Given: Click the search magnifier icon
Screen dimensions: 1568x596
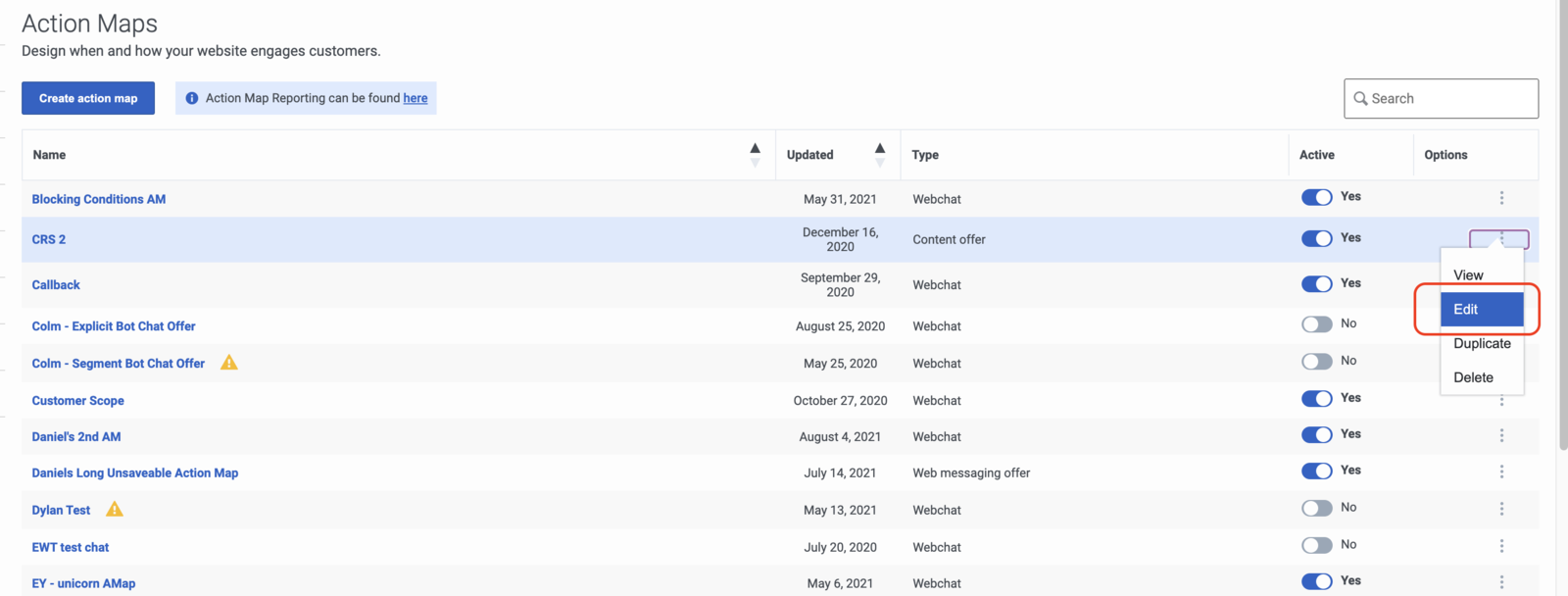Looking at the screenshot, I should pos(1360,98).
